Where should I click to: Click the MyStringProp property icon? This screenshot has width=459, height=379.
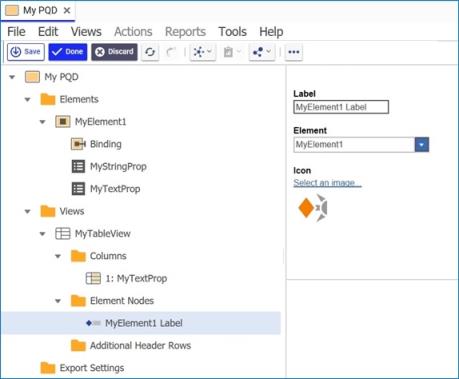[x=78, y=166]
